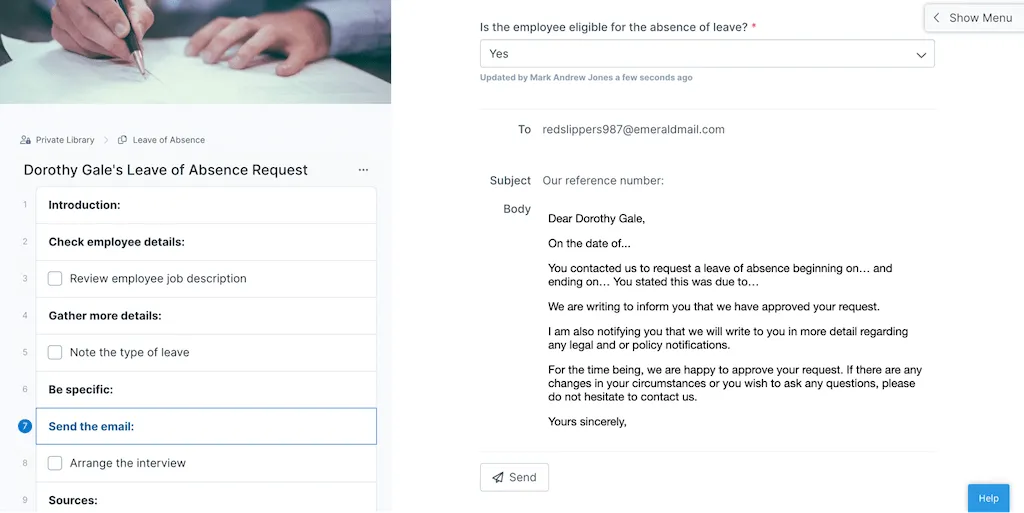Click the paper plane Send icon
Screen dimensions: 1024x513
click(x=498, y=477)
